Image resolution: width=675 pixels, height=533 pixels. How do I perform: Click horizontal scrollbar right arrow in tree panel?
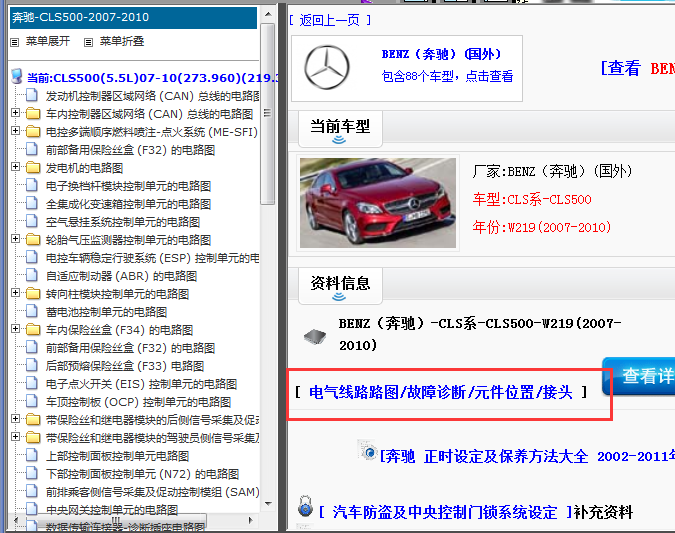click(251, 520)
